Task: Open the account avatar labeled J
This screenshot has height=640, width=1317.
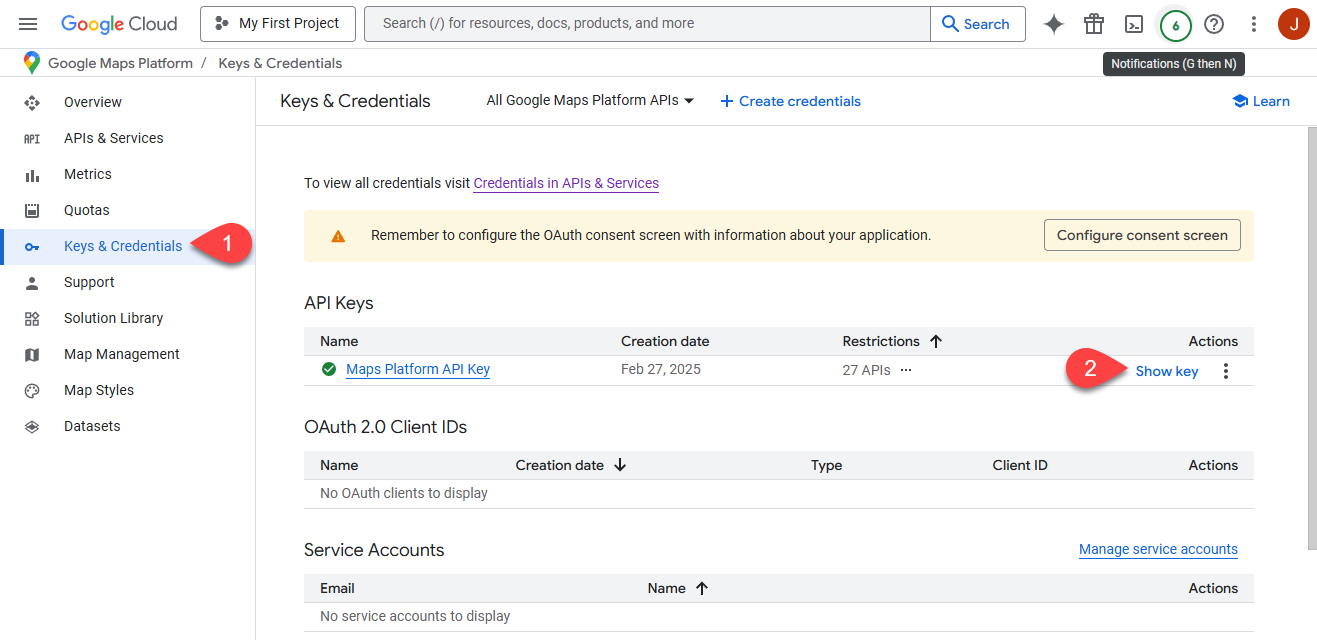Action: (1294, 24)
